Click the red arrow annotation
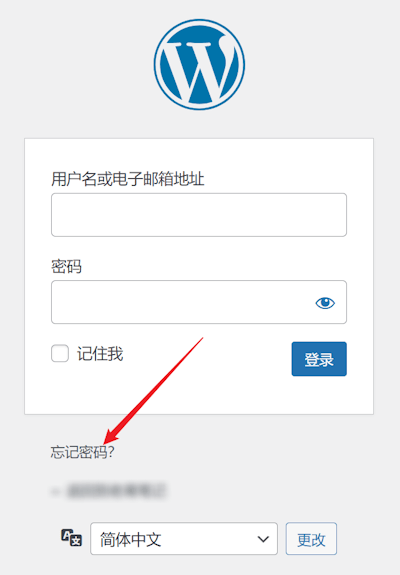Image resolution: width=400 pixels, height=575 pixels. click(153, 391)
